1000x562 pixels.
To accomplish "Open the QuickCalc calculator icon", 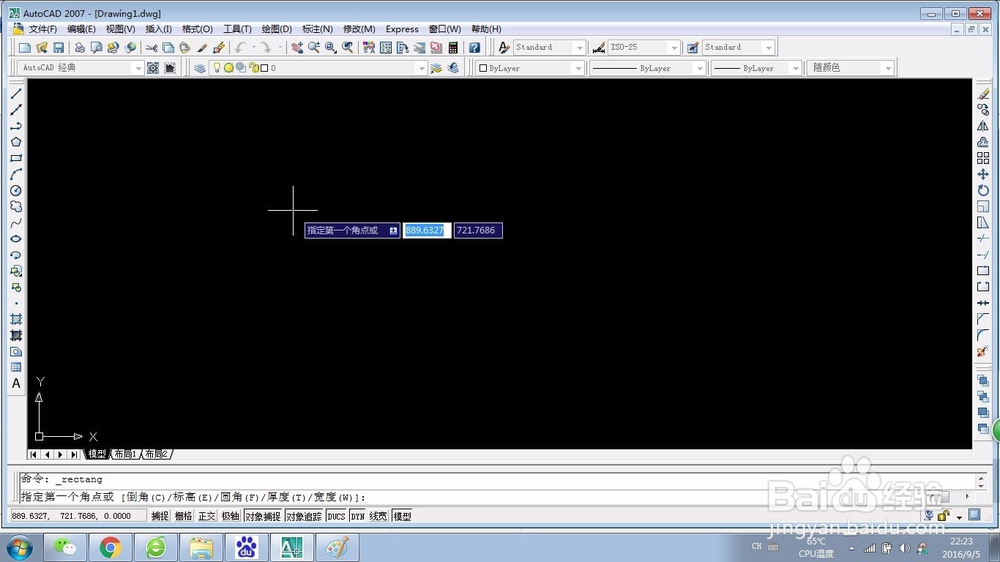I will [453, 47].
